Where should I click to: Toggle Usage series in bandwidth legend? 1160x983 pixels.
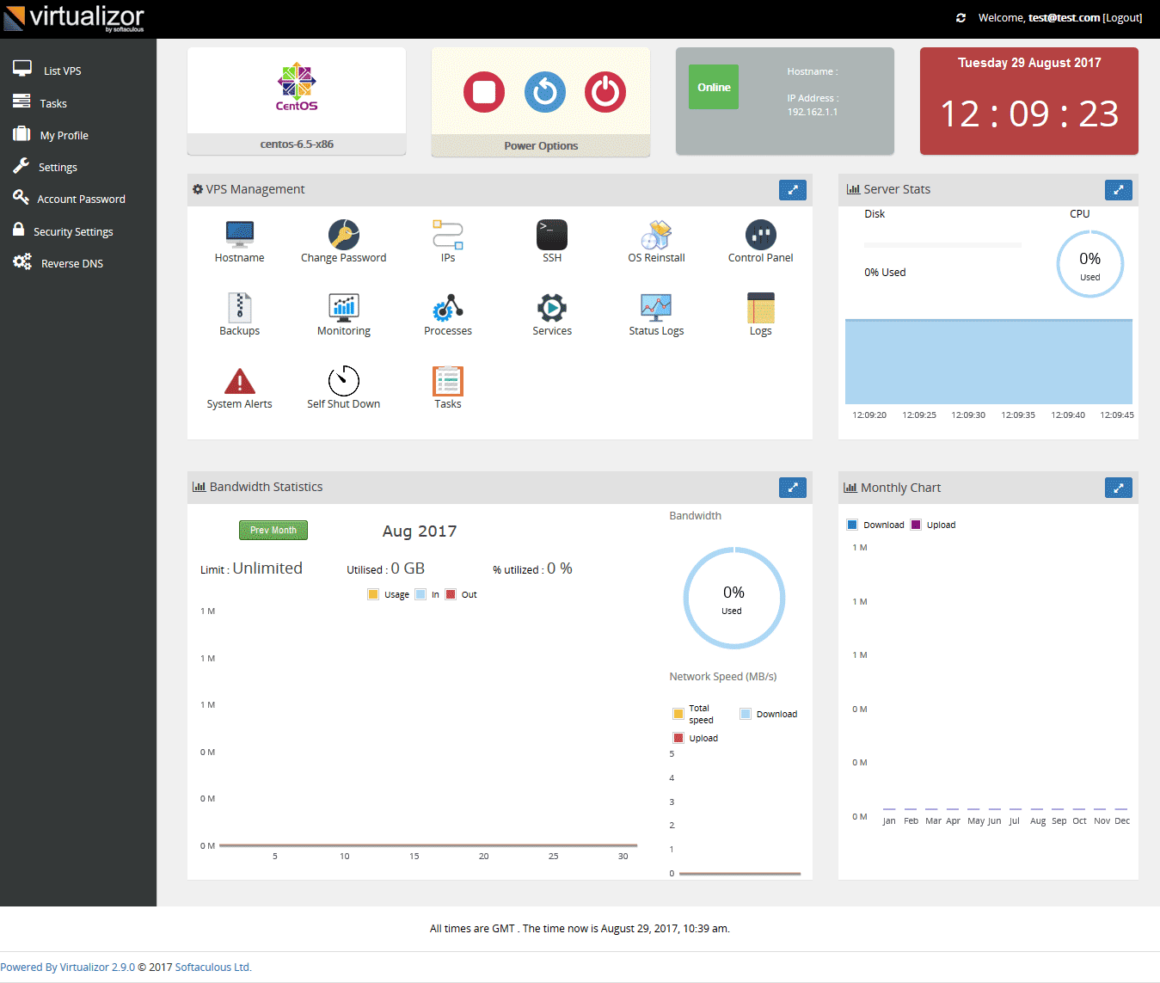pos(388,595)
